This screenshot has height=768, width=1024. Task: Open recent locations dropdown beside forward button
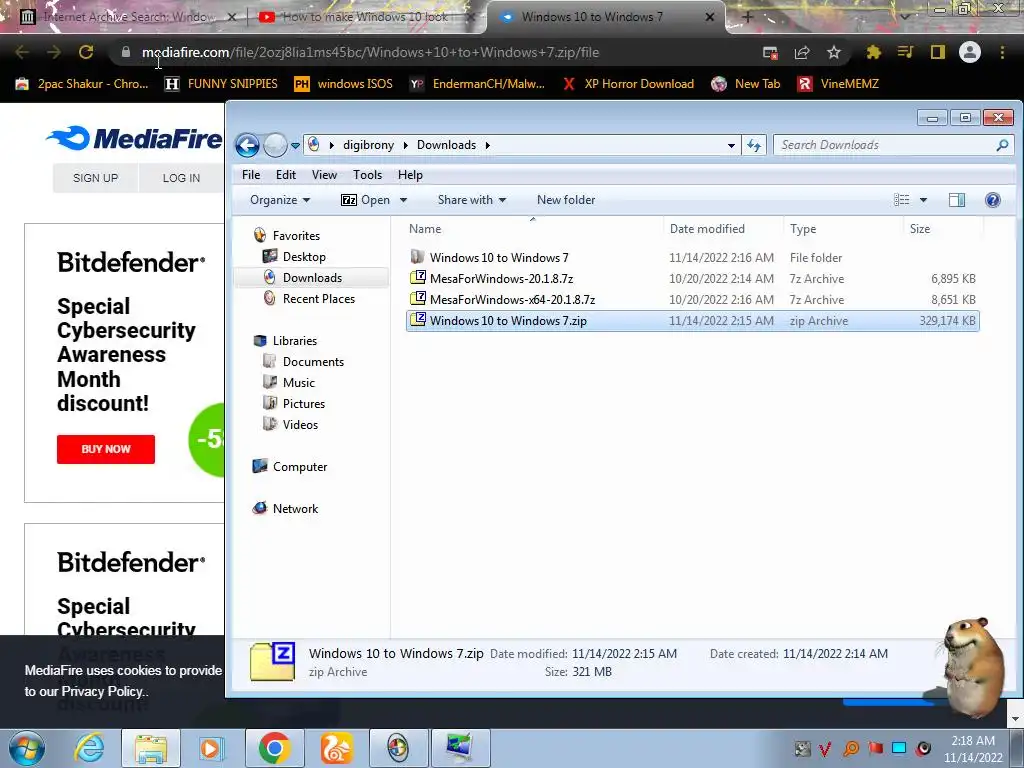(295, 146)
